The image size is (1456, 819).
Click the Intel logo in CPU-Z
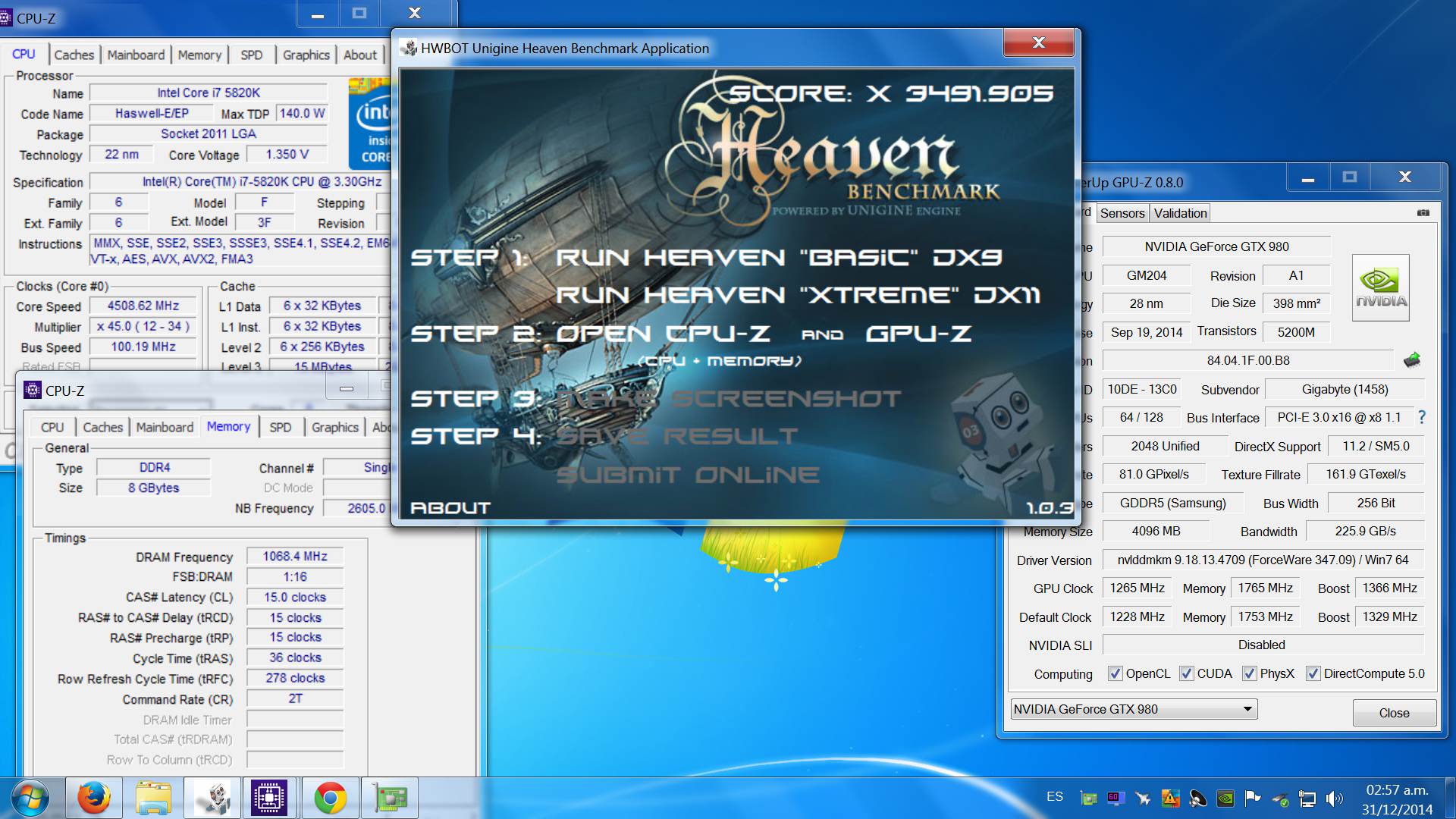(370, 123)
